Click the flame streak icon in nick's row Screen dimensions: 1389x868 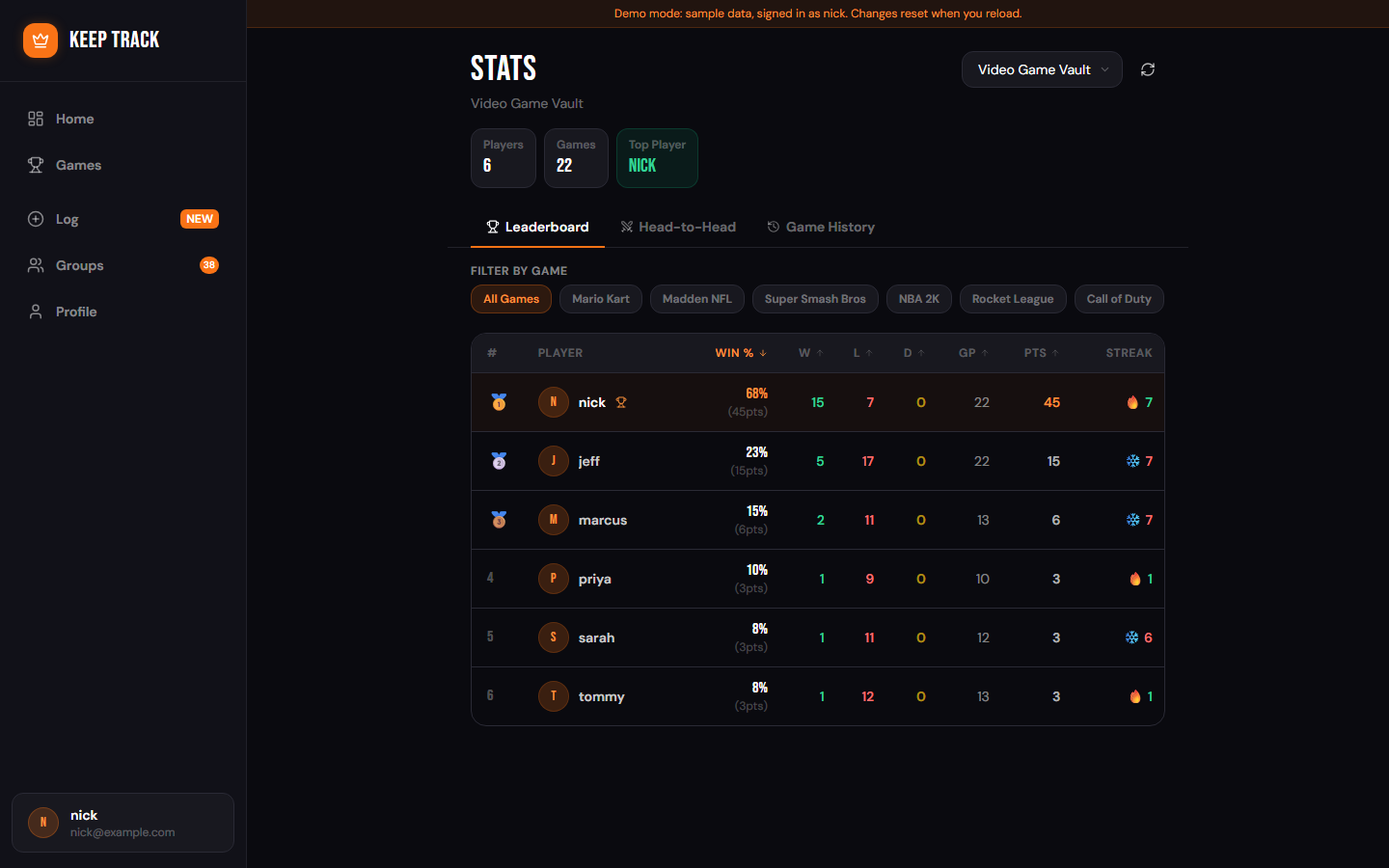point(1132,402)
